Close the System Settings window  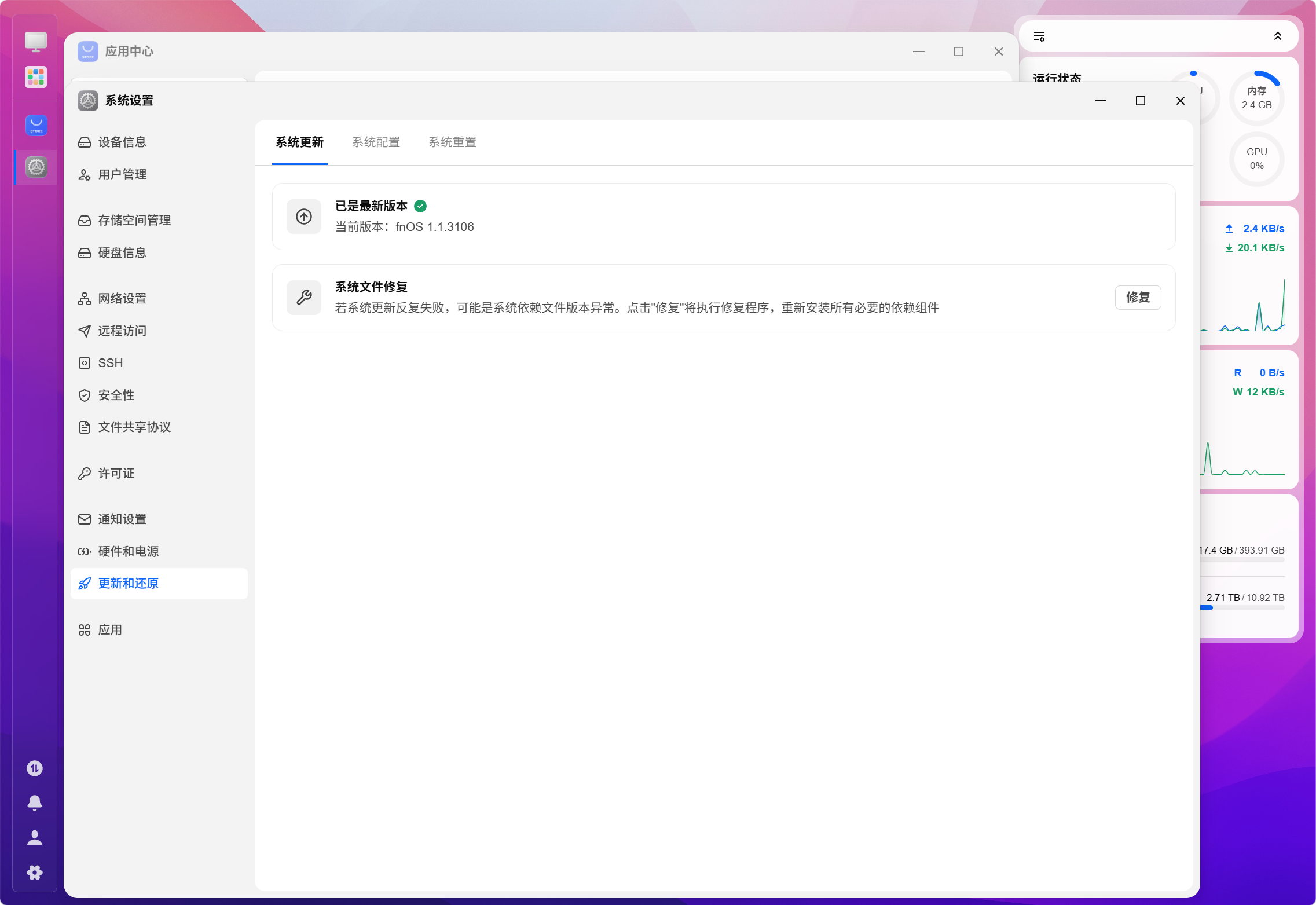pyautogui.click(x=1181, y=101)
